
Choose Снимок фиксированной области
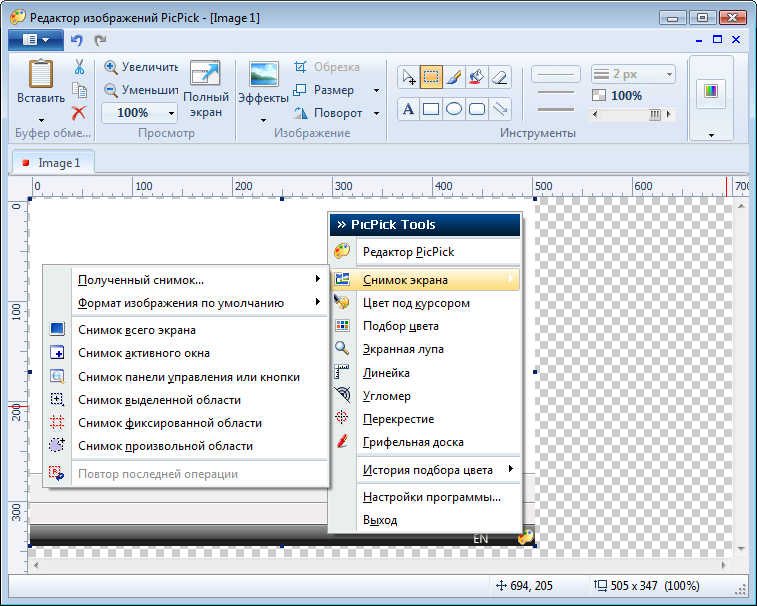pyautogui.click(x=186, y=423)
